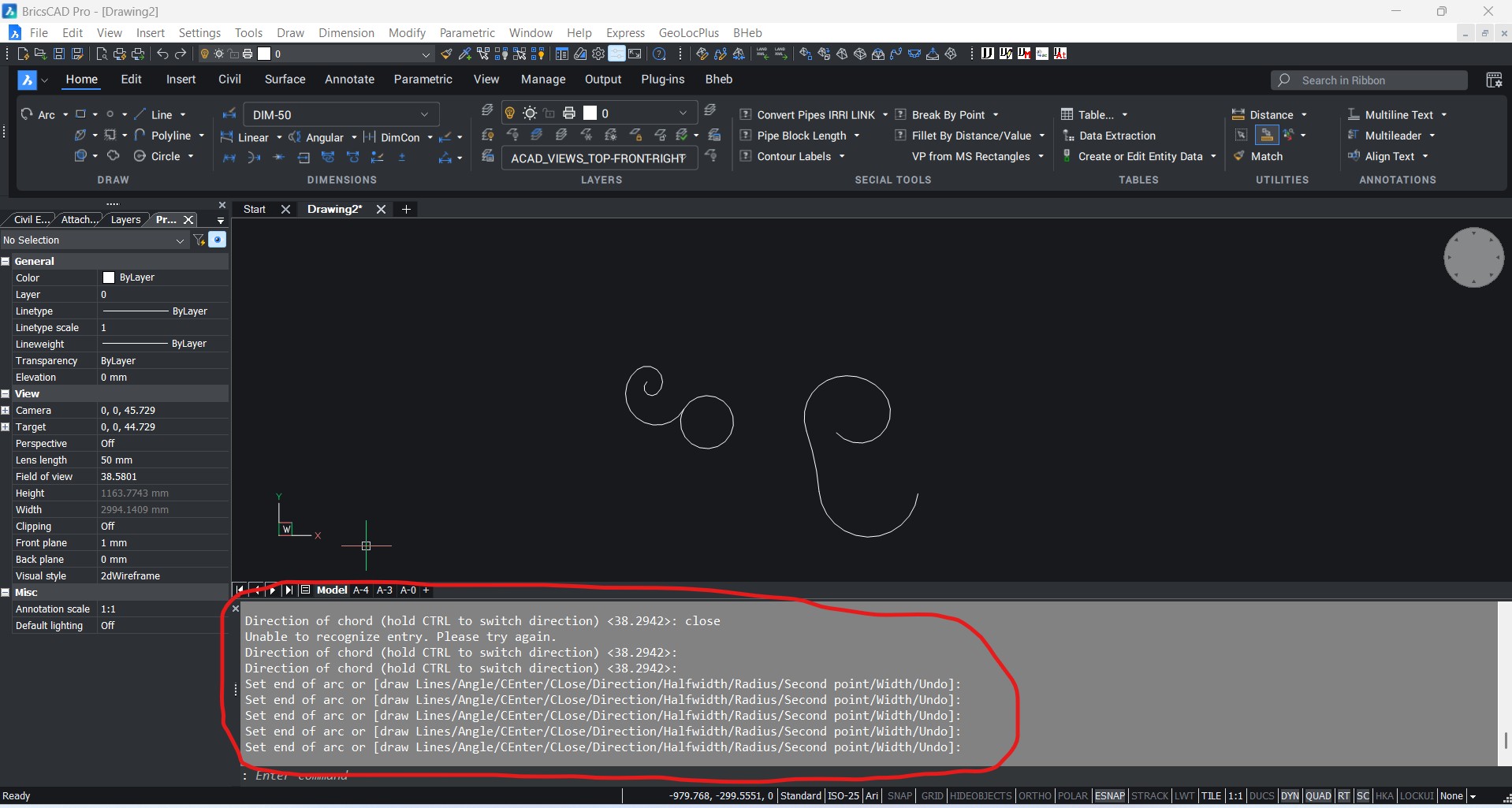Disable ESNAP in the status bar

coord(1109,795)
